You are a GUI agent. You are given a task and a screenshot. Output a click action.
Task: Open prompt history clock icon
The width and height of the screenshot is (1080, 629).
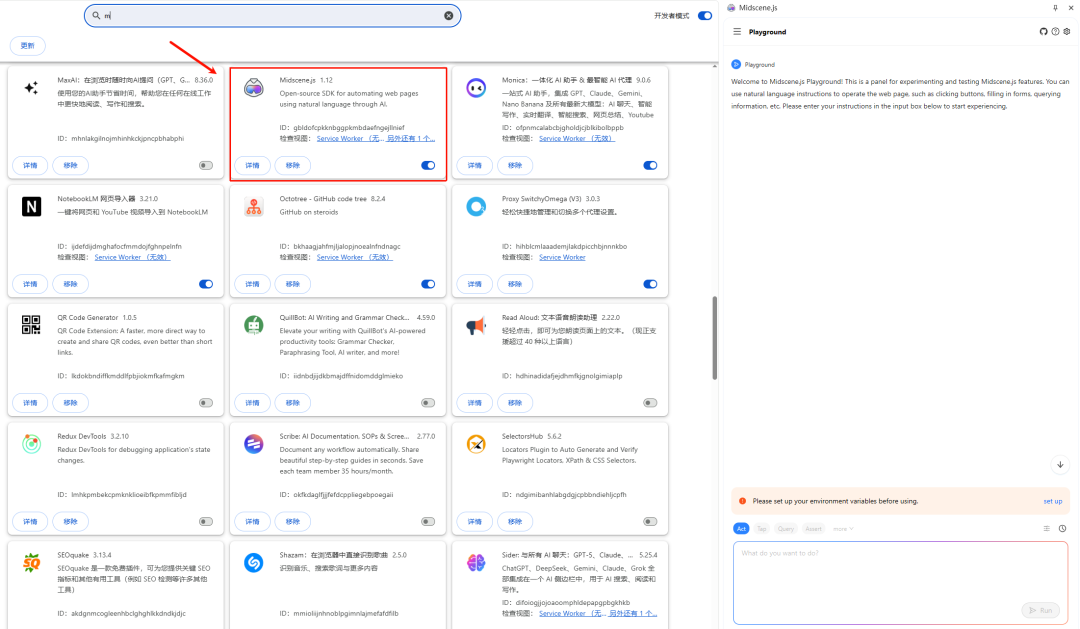point(1062,528)
